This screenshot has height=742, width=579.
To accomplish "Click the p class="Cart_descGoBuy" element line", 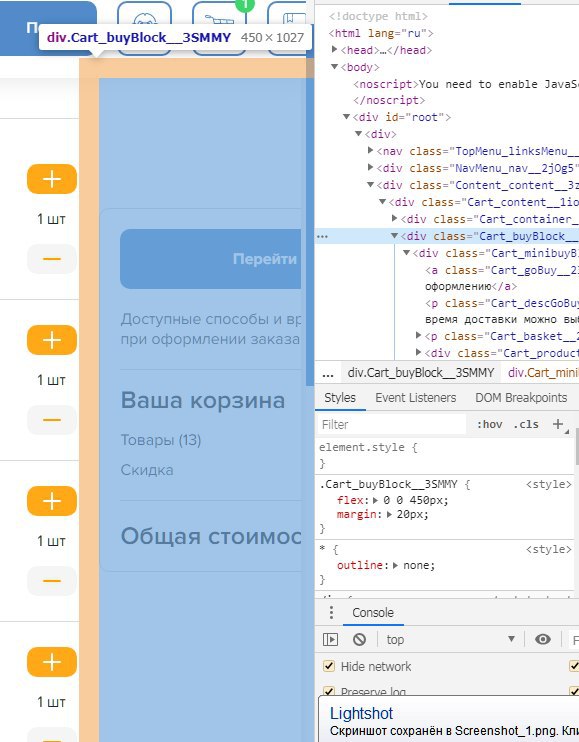I will click(x=501, y=303).
